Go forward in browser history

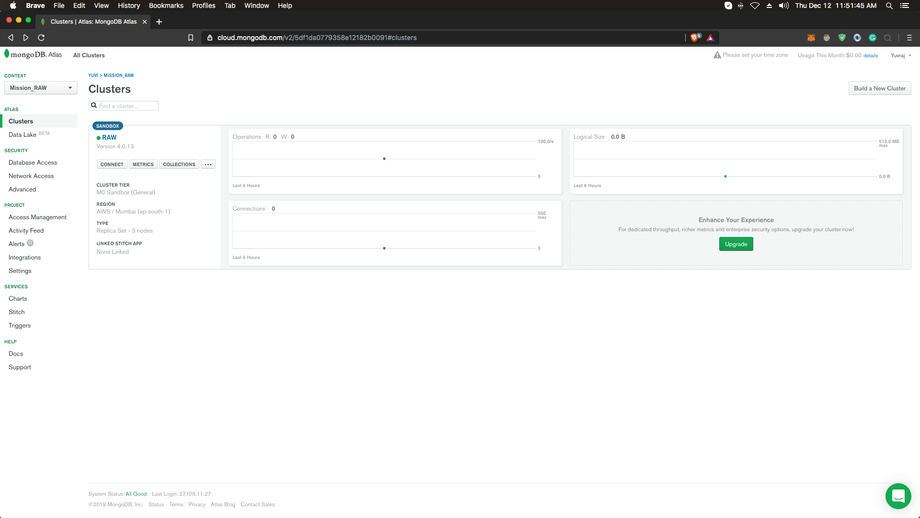[x=26, y=38]
